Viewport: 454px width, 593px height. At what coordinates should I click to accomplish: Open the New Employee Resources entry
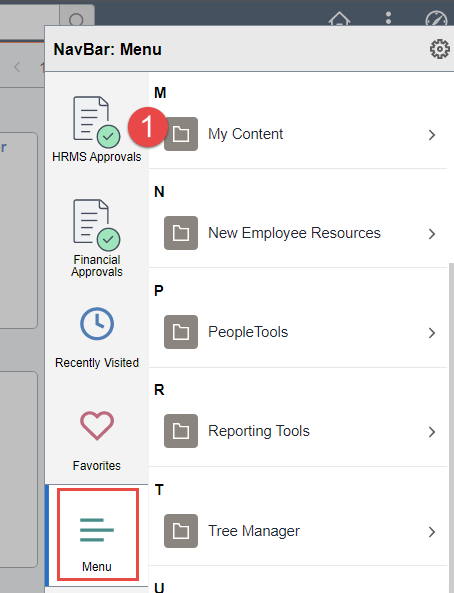point(298,233)
